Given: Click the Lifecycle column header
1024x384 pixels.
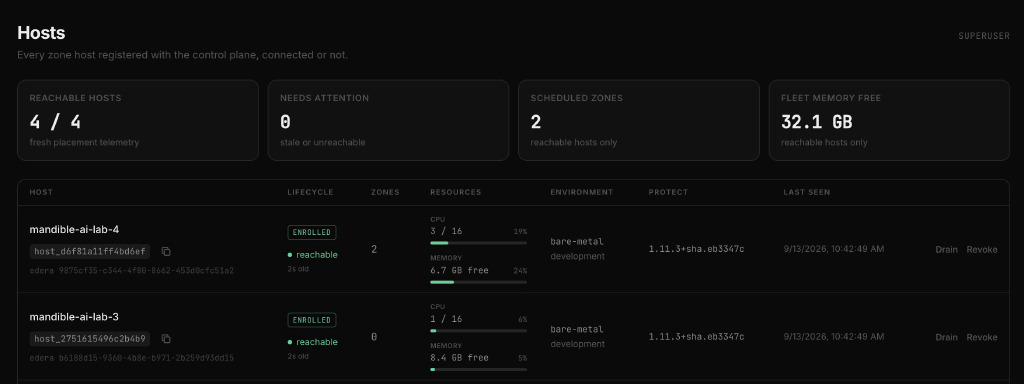Looking at the screenshot, I should [x=310, y=192].
